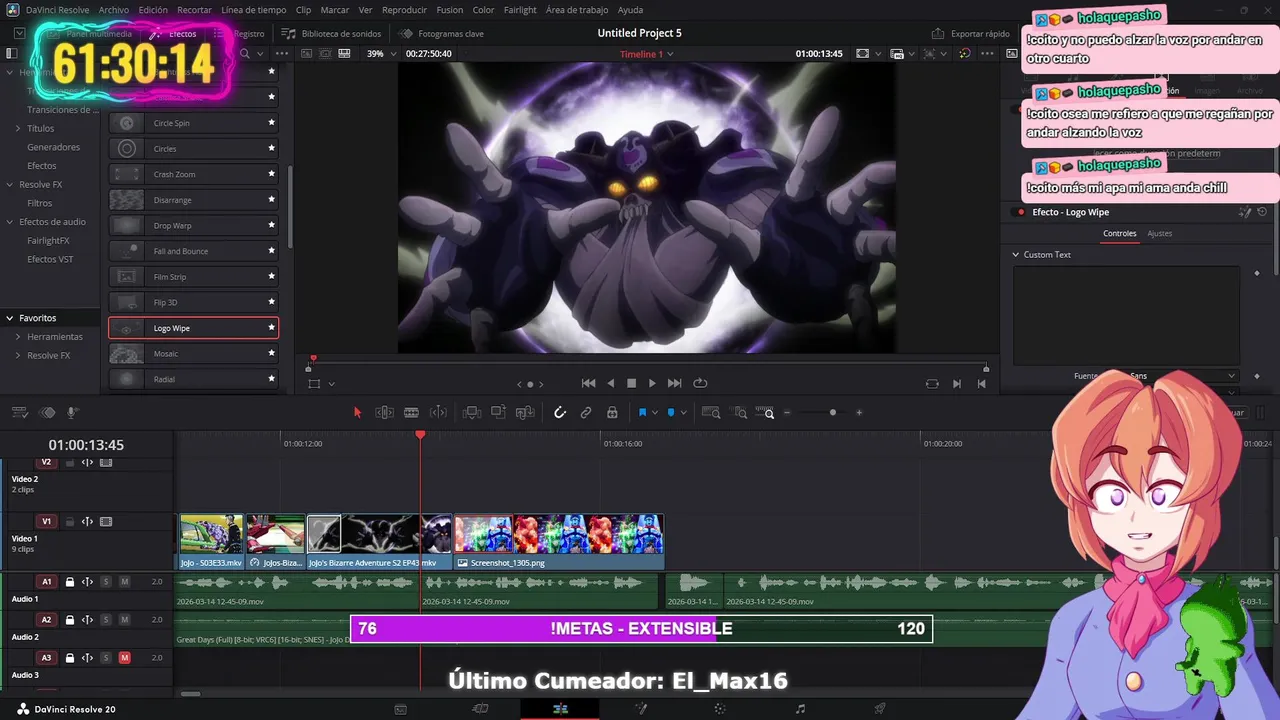Open the viewer zoom 39% dropdown
This screenshot has width=1280, height=720.
(x=380, y=54)
